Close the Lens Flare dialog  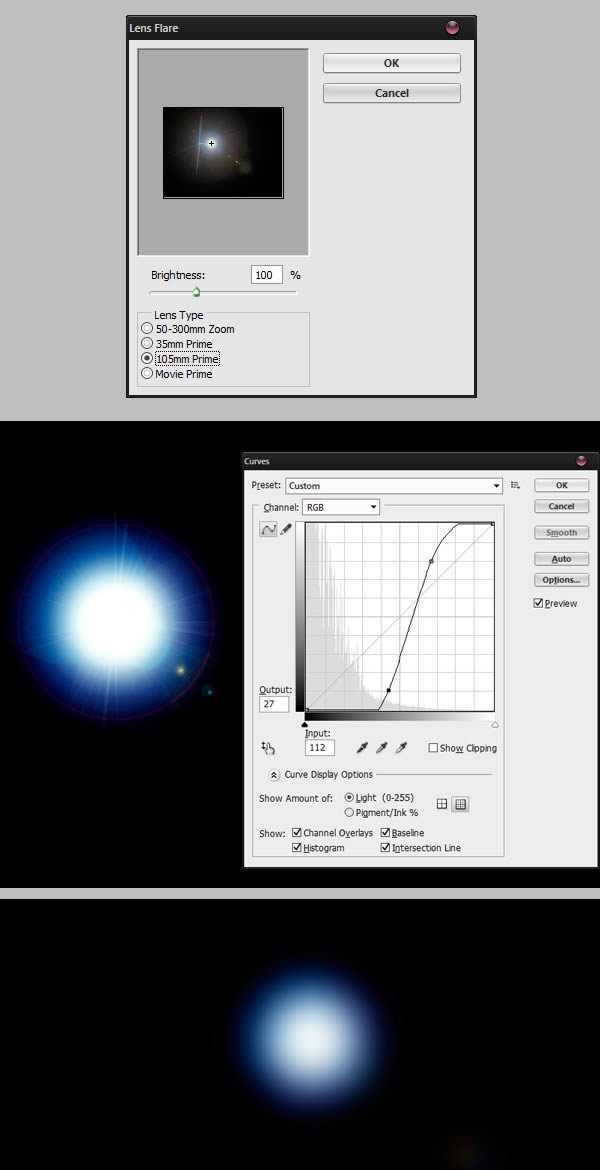tap(452, 28)
